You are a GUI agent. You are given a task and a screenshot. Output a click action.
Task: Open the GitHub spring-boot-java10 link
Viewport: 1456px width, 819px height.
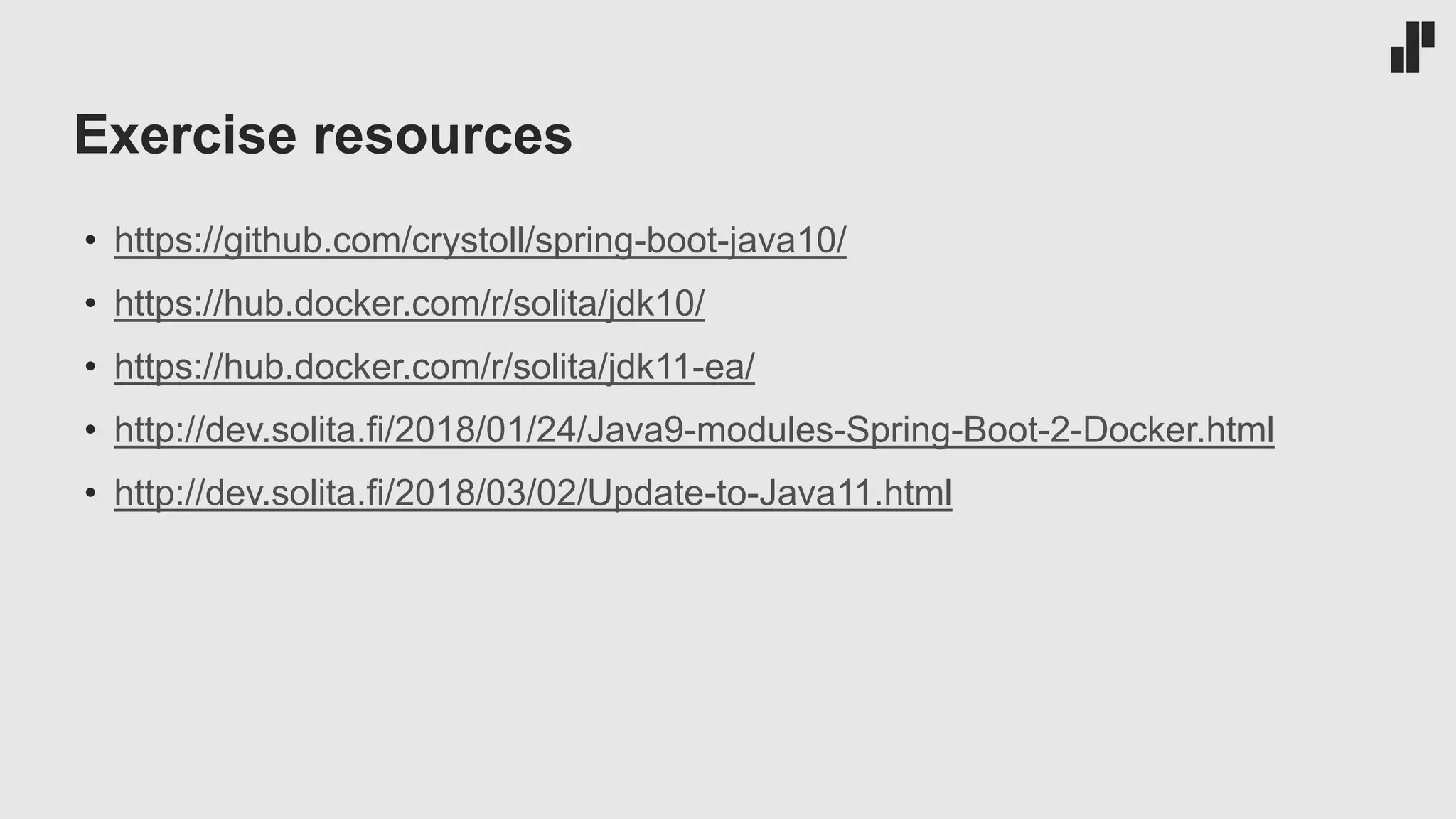[480, 240]
